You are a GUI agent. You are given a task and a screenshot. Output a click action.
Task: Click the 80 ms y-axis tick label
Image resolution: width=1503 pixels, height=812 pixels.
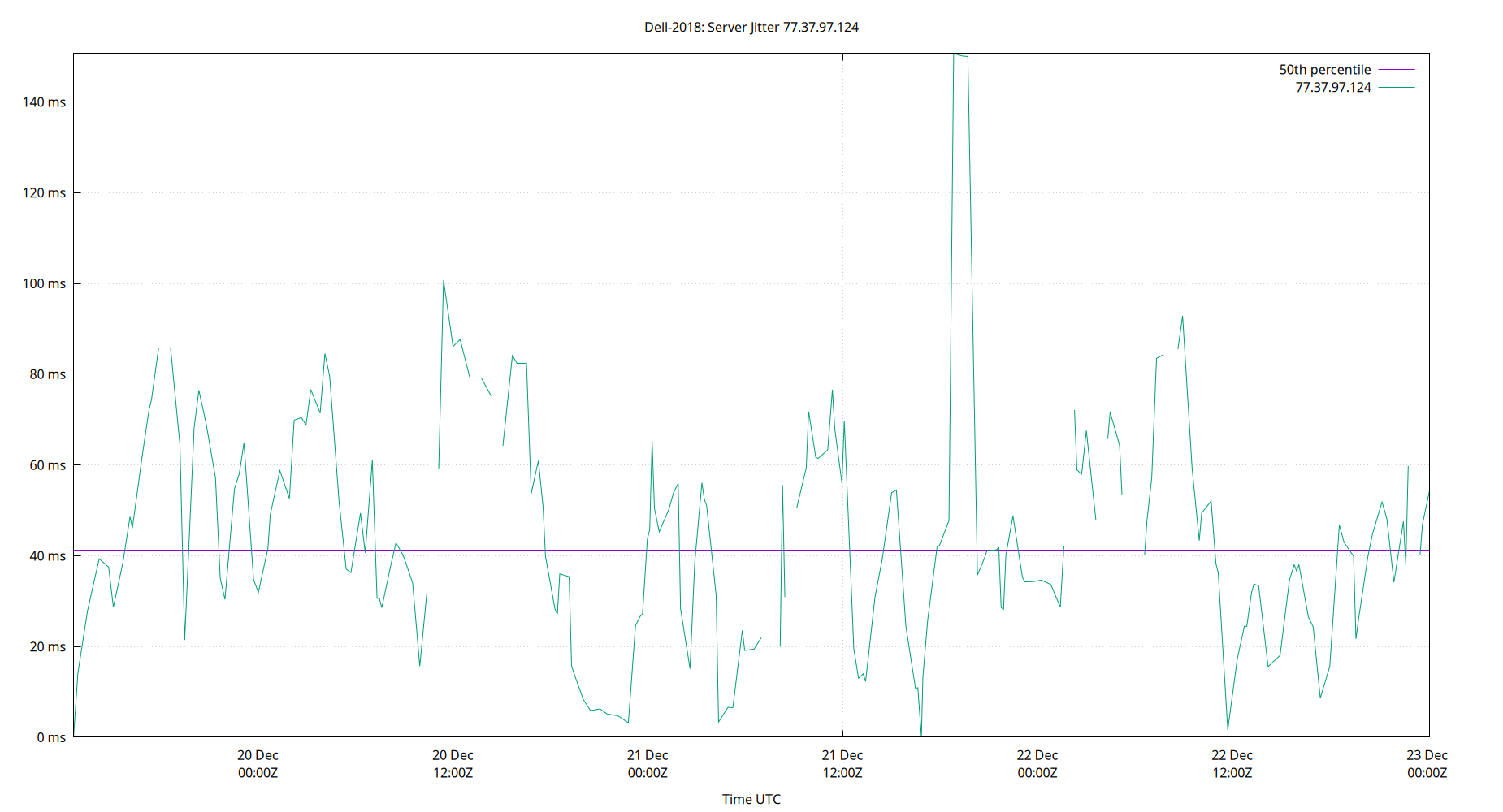point(47,374)
